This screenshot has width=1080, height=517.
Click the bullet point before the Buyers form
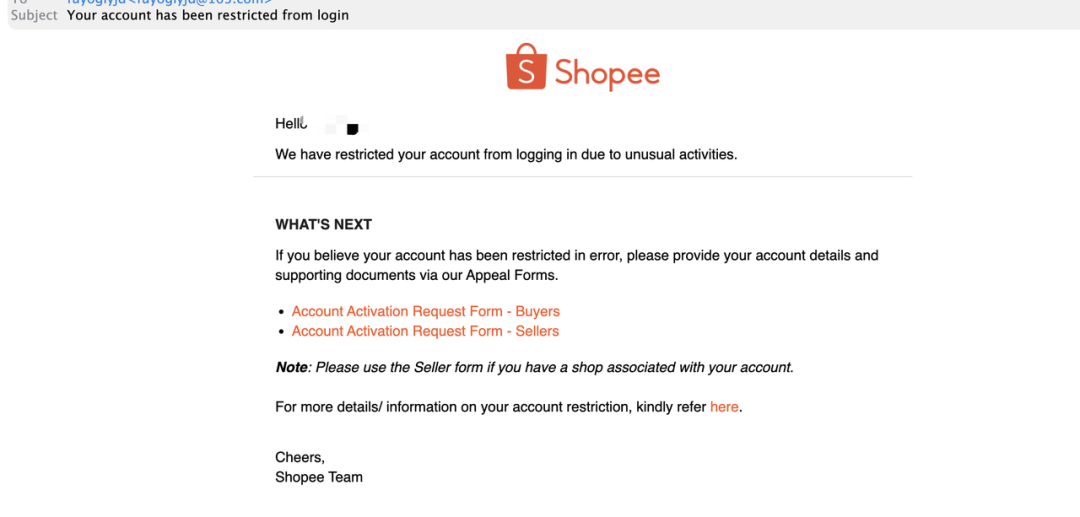(x=281, y=312)
